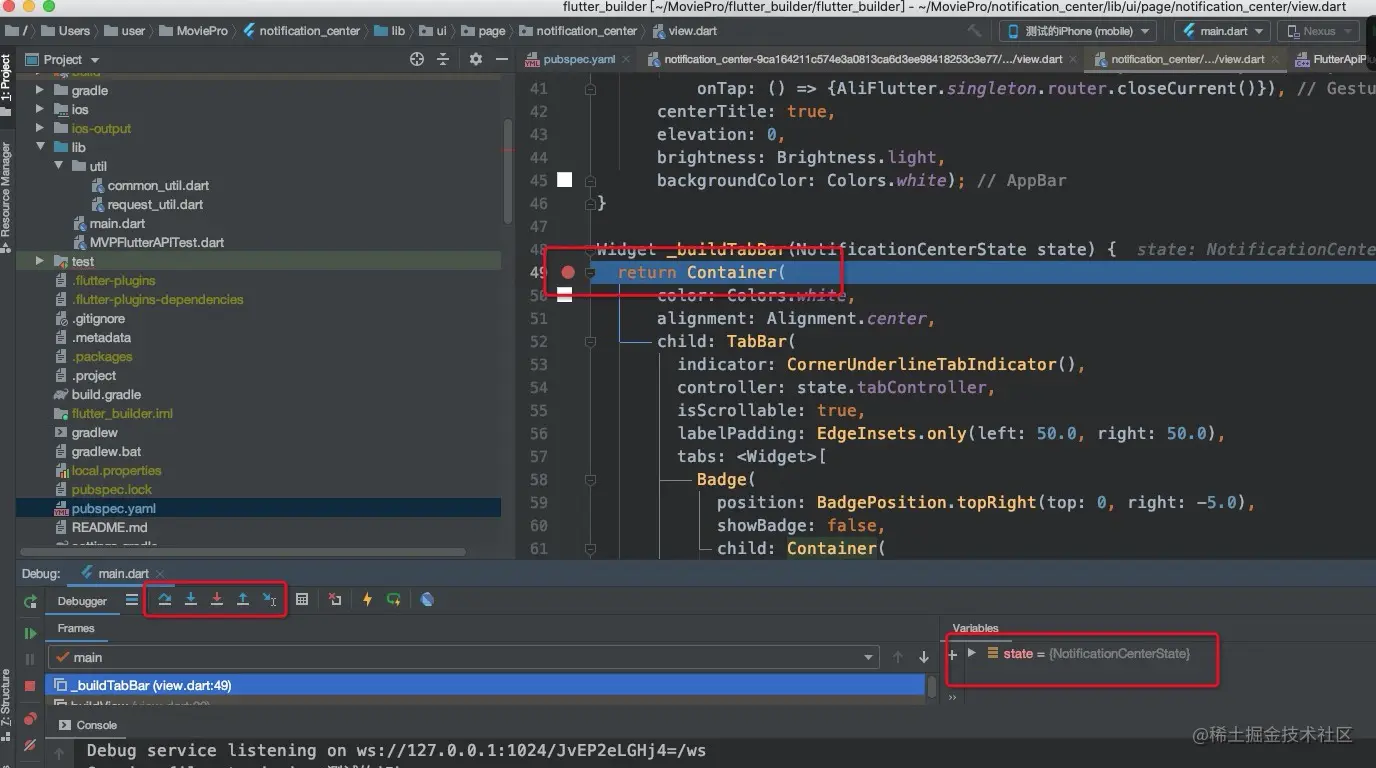Screen dimensions: 1376x768
Task: Expand the ios-output folder
Action: point(40,128)
